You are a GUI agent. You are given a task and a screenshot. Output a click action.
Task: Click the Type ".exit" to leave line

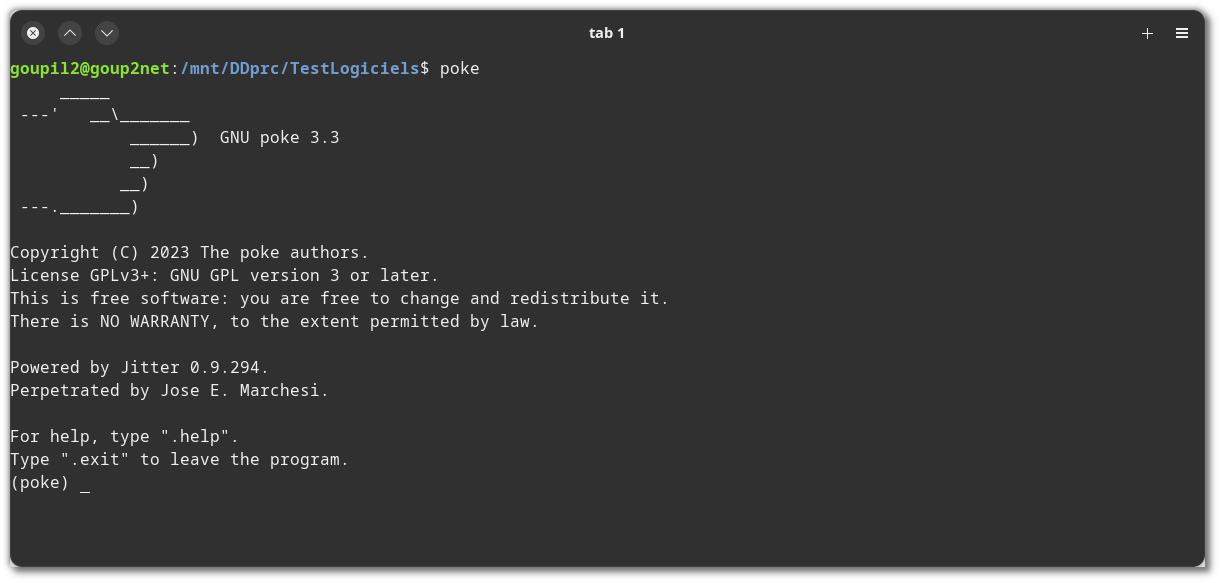[180, 460]
